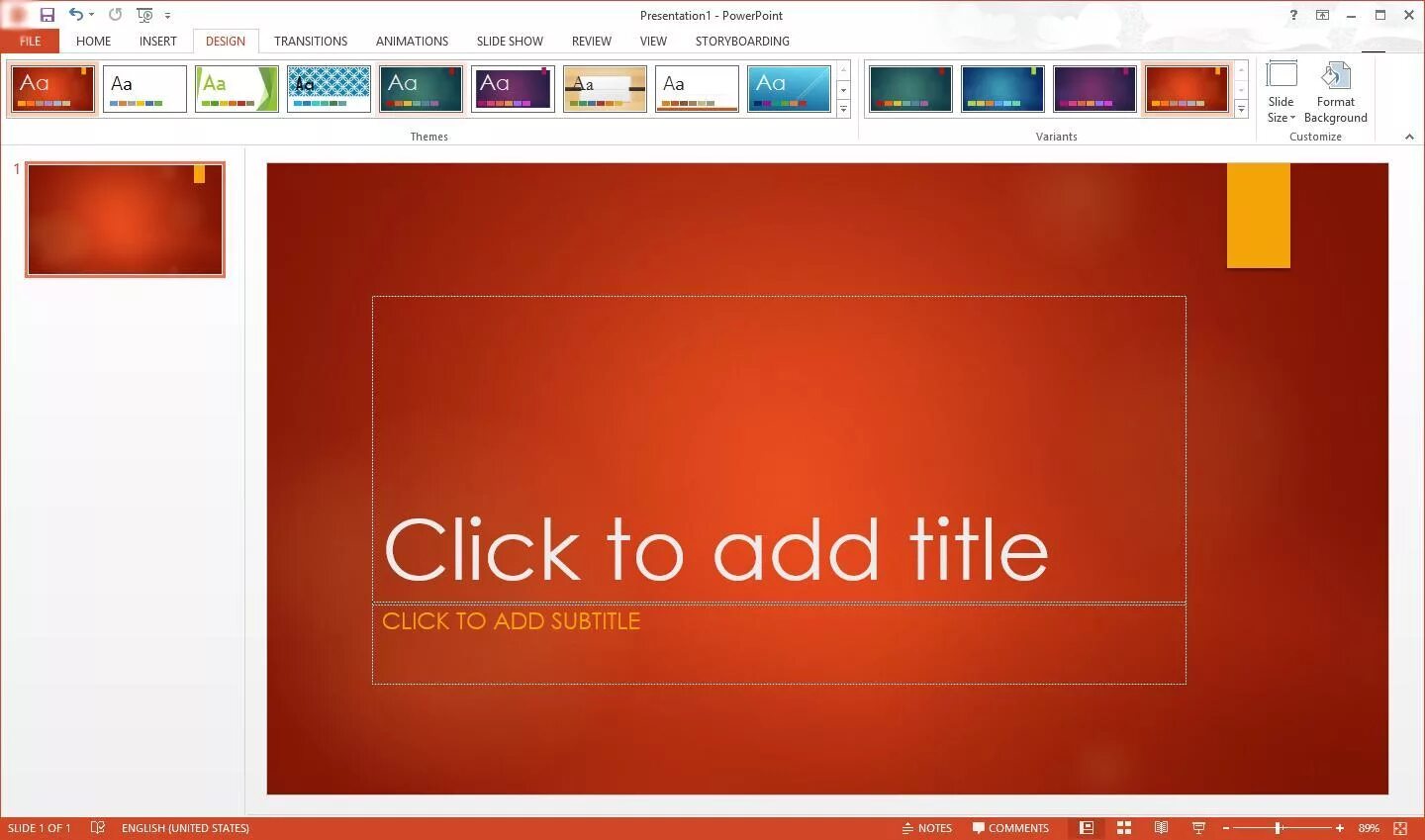
Task: Open the zoom dialog via 89% level
Action: (x=1369, y=828)
